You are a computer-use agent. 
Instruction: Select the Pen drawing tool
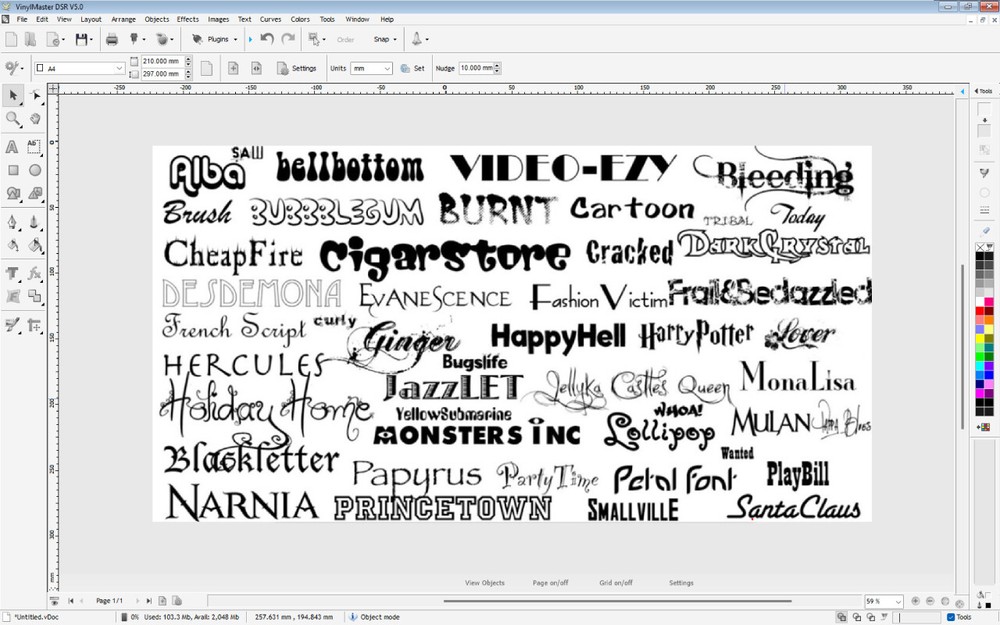(x=12, y=222)
